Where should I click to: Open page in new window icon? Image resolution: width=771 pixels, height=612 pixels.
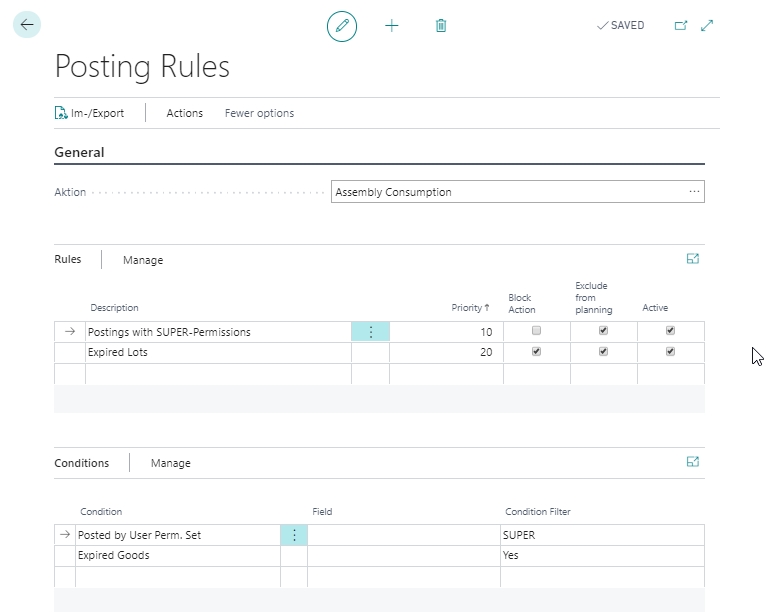coord(681,26)
